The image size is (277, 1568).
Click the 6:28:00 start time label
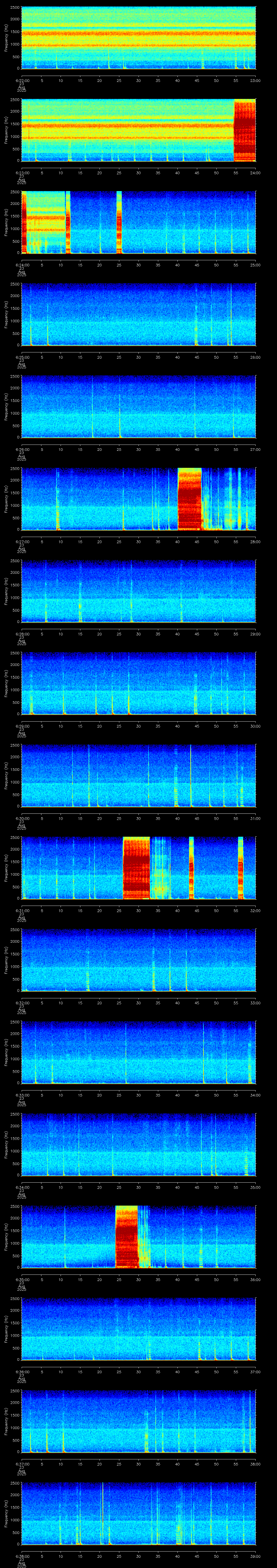pyautogui.click(x=22, y=634)
